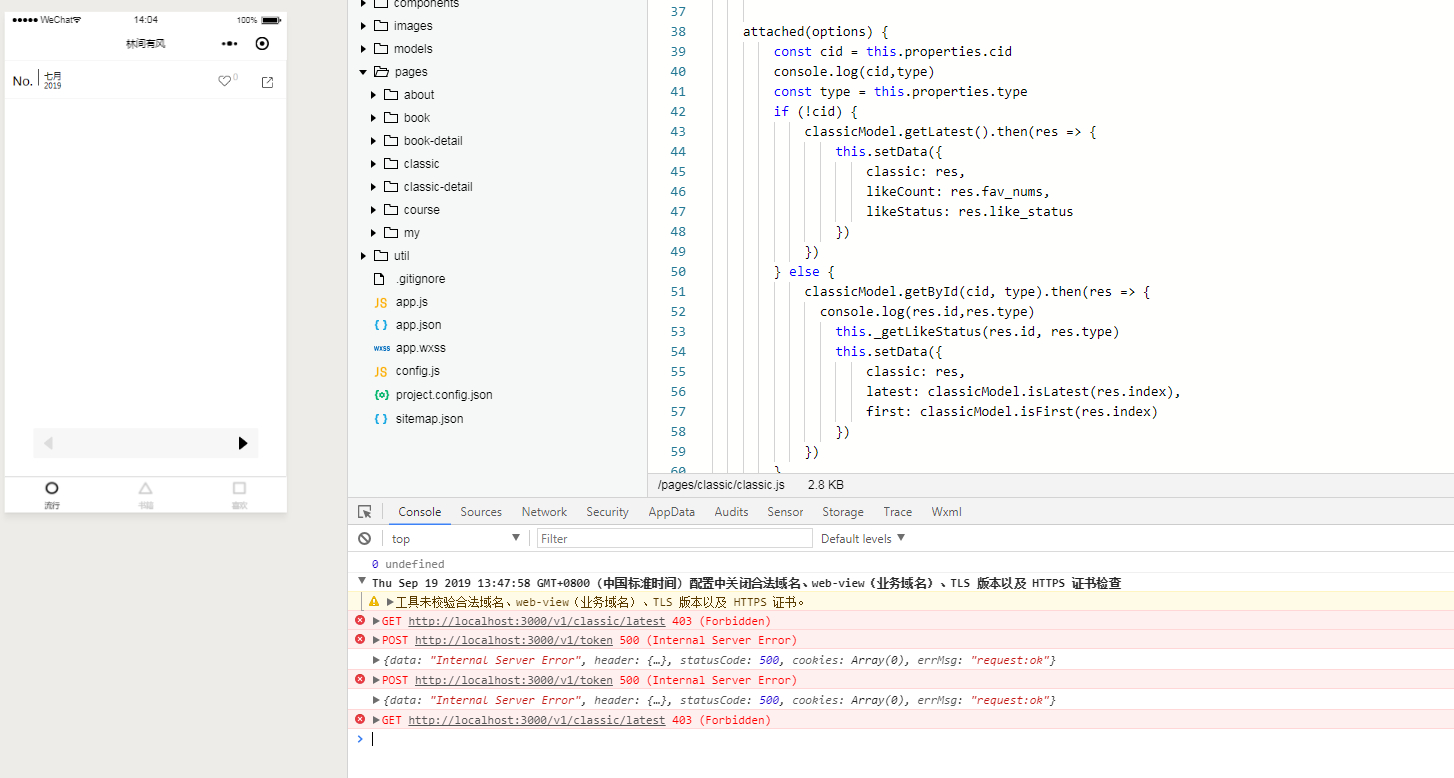Collapse the Thu Sep 19 log group
The height and width of the screenshot is (778, 1454).
coord(362,582)
